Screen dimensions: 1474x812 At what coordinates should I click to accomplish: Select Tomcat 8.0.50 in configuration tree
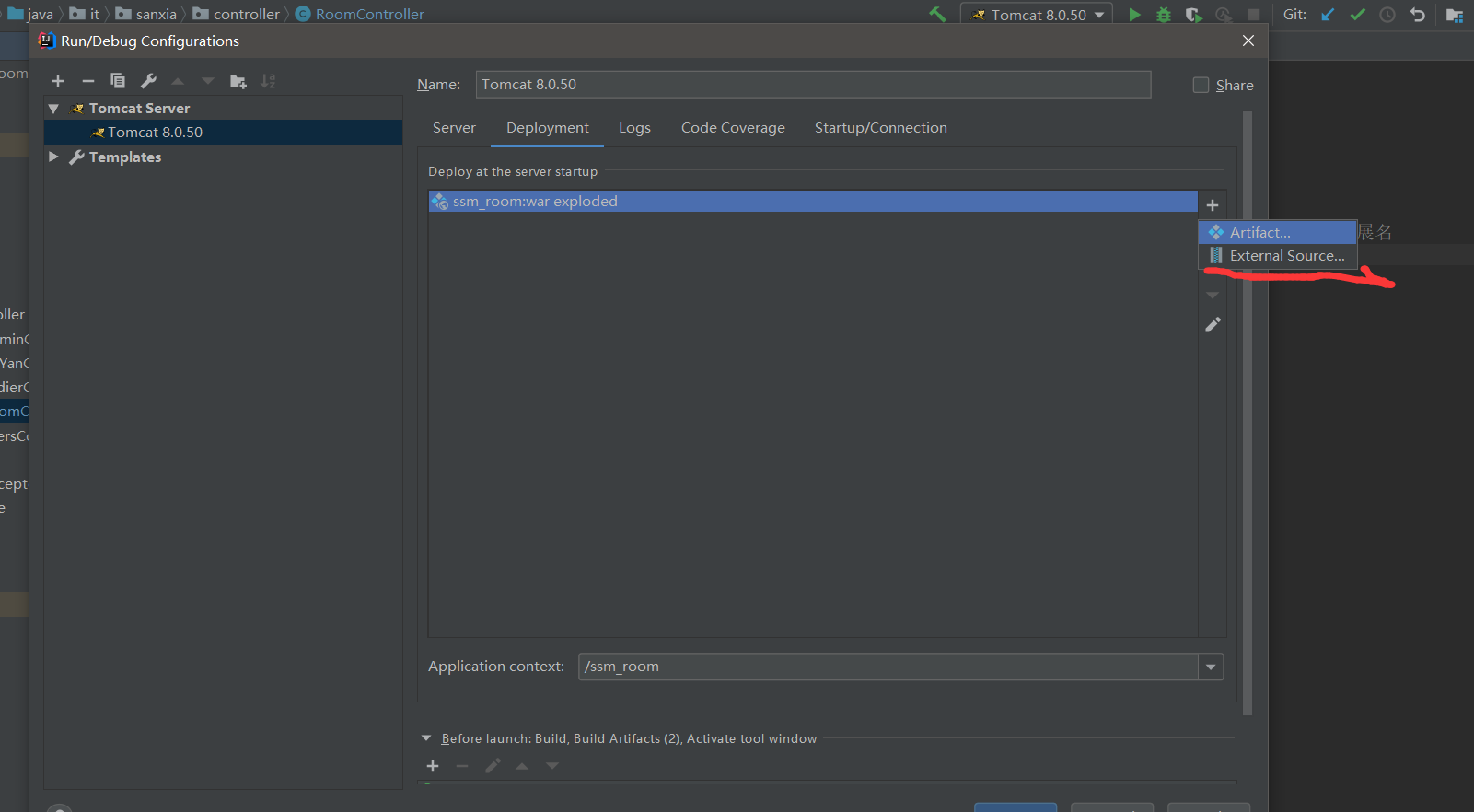pyautogui.click(x=224, y=133)
